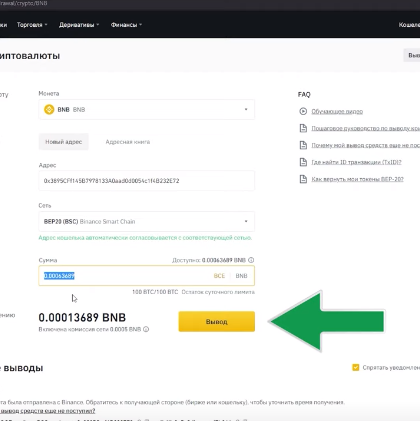Click the play icon beside Обучающее видео
420x421 pixels.
click(303, 111)
